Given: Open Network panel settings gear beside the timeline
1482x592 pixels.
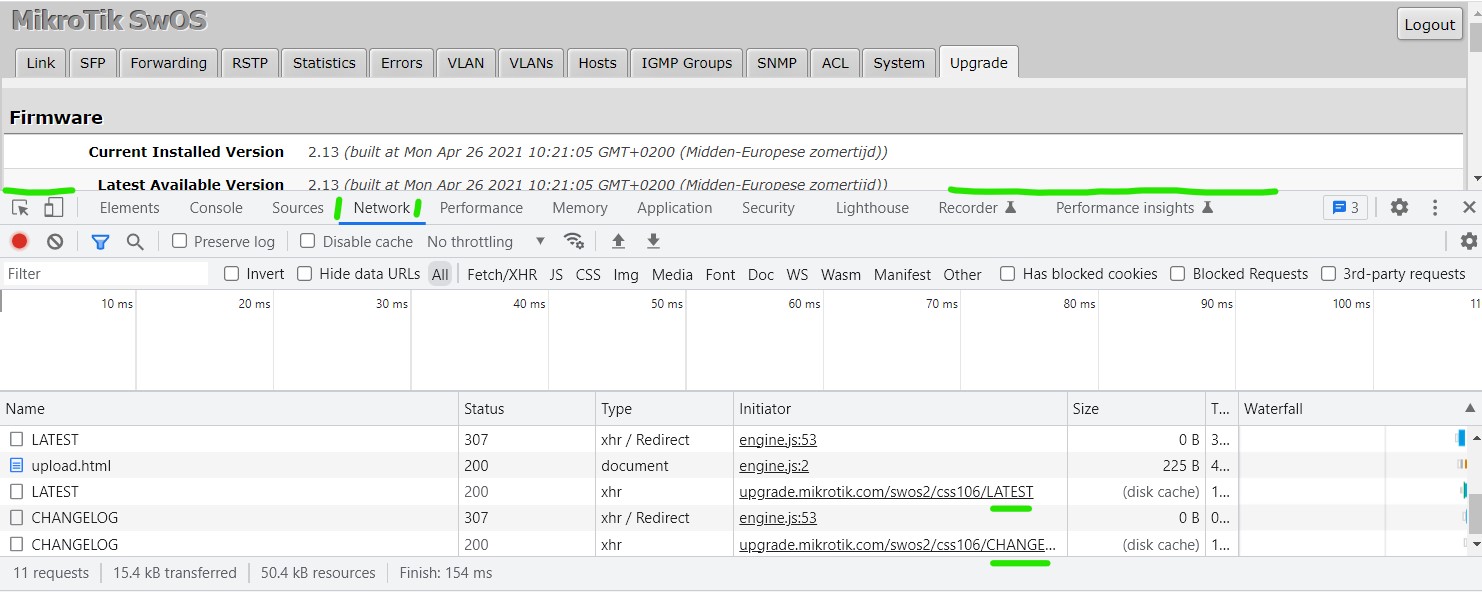Looking at the screenshot, I should point(1468,241).
